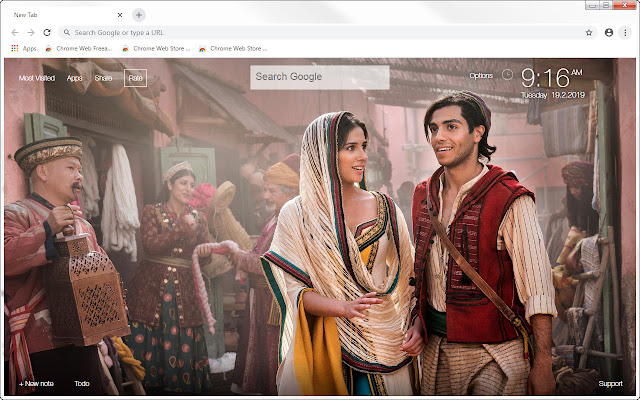Reload the page with the refresh icon
640x400 pixels.
(47, 32)
